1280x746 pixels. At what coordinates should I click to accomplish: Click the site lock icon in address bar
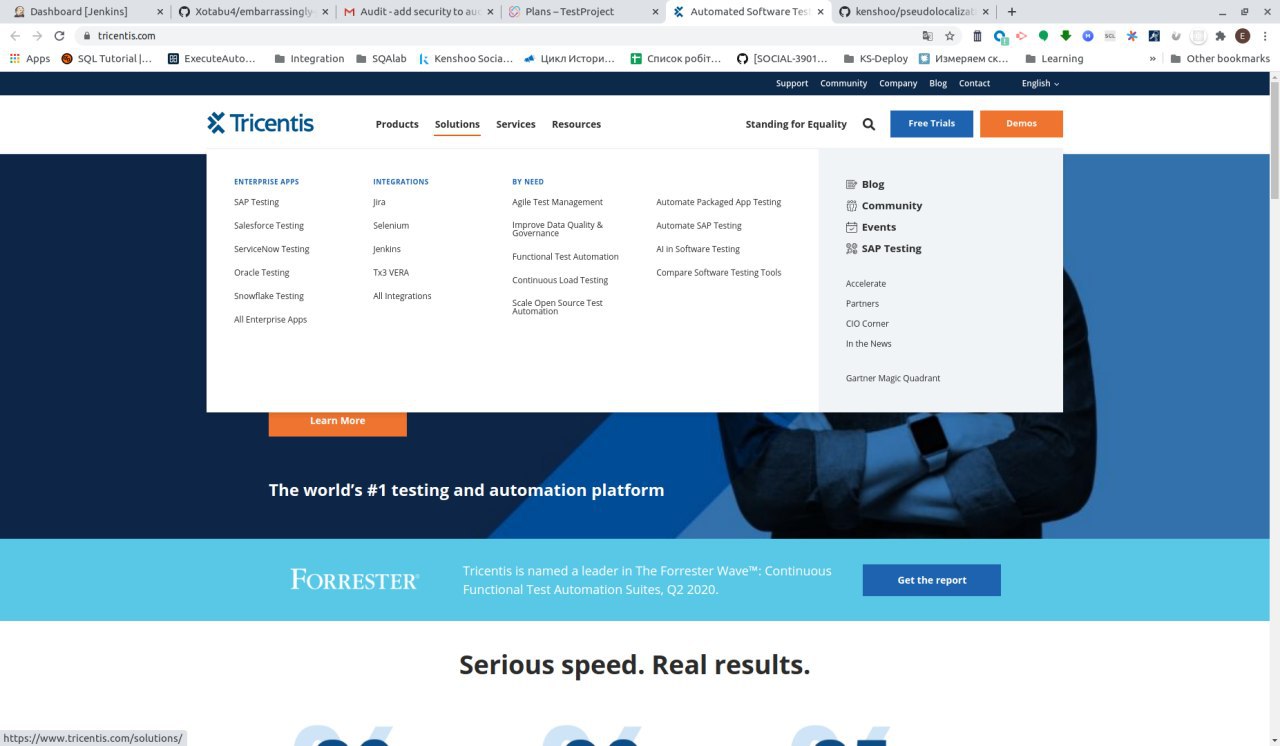(87, 36)
